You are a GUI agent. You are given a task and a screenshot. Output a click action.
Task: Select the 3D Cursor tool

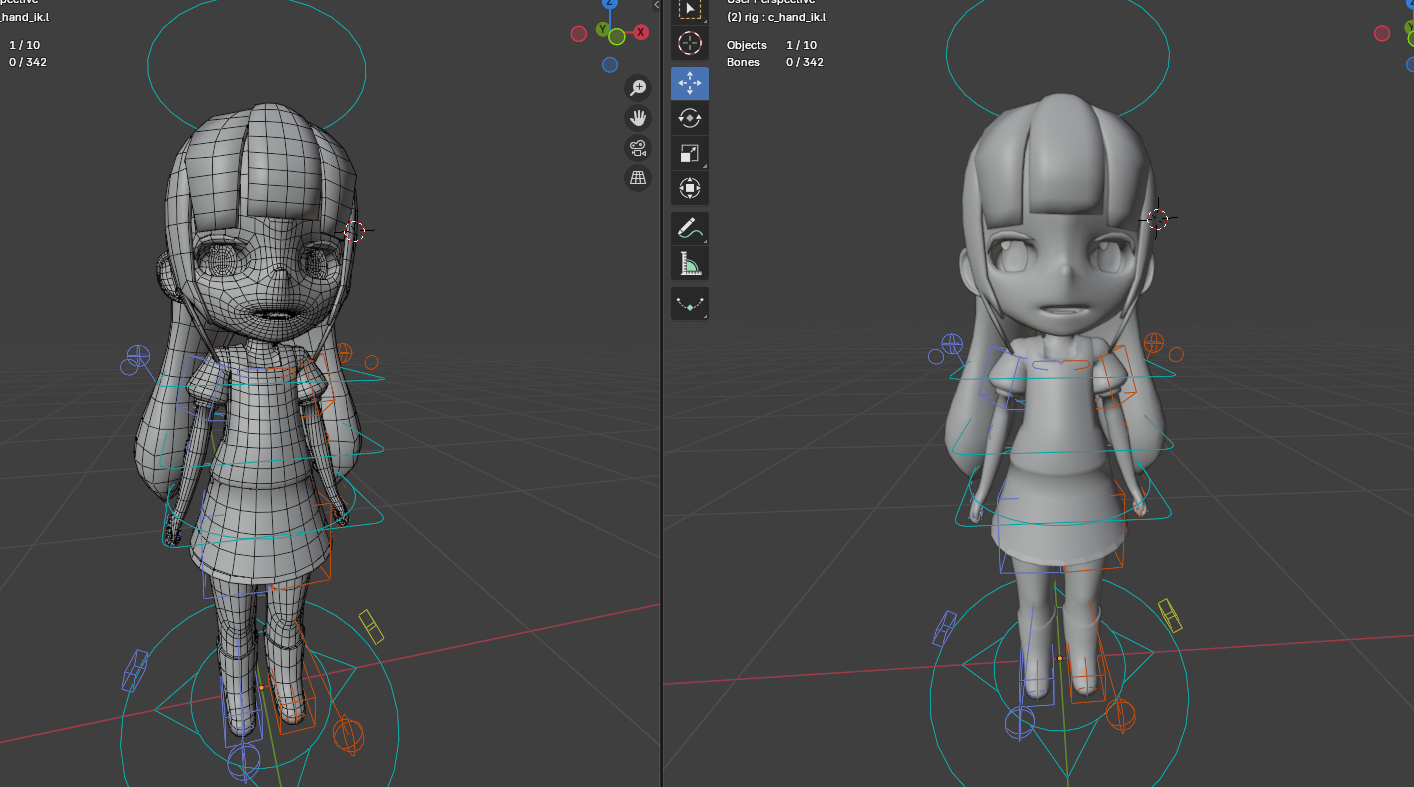pyautogui.click(x=690, y=43)
